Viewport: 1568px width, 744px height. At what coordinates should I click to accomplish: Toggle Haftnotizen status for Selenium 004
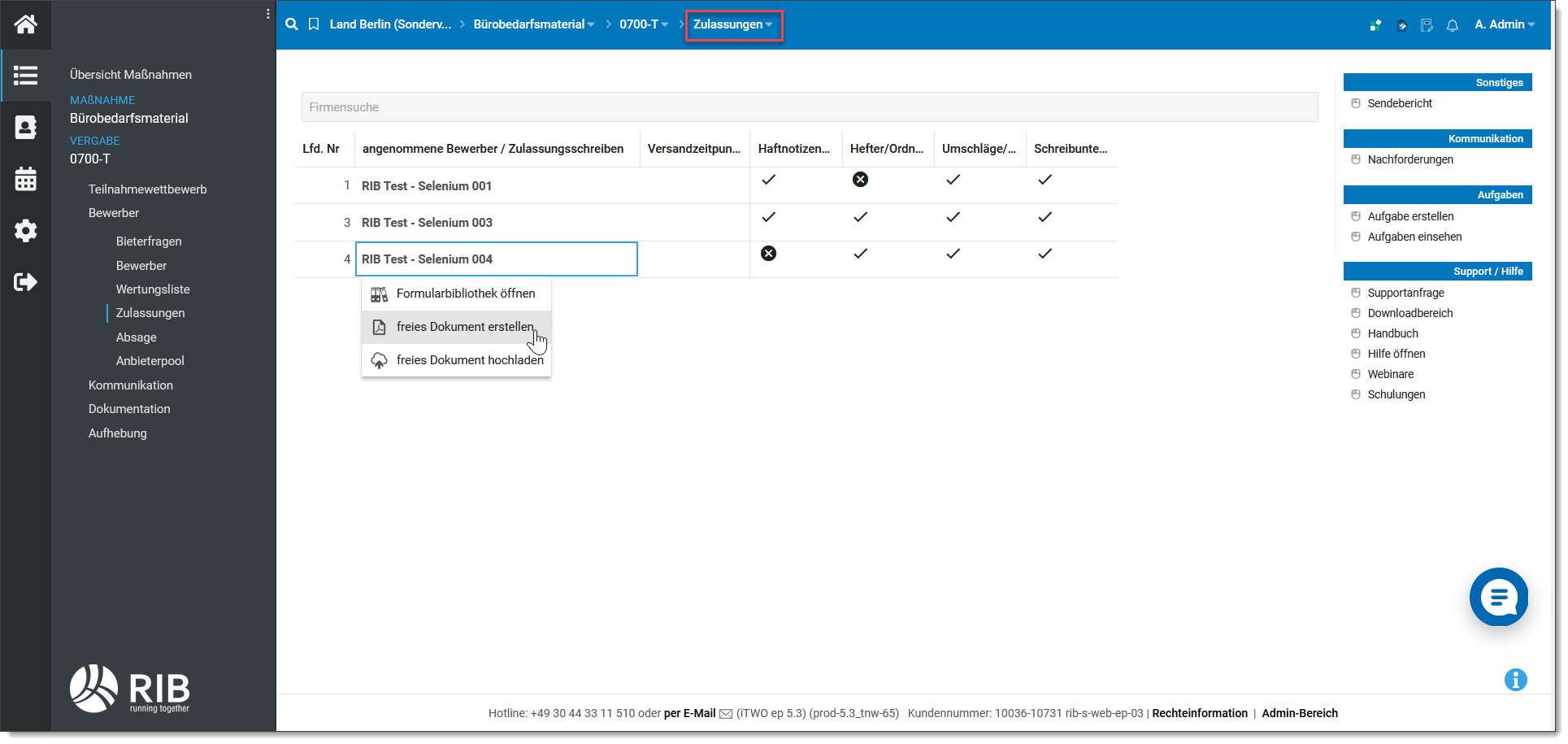click(768, 254)
